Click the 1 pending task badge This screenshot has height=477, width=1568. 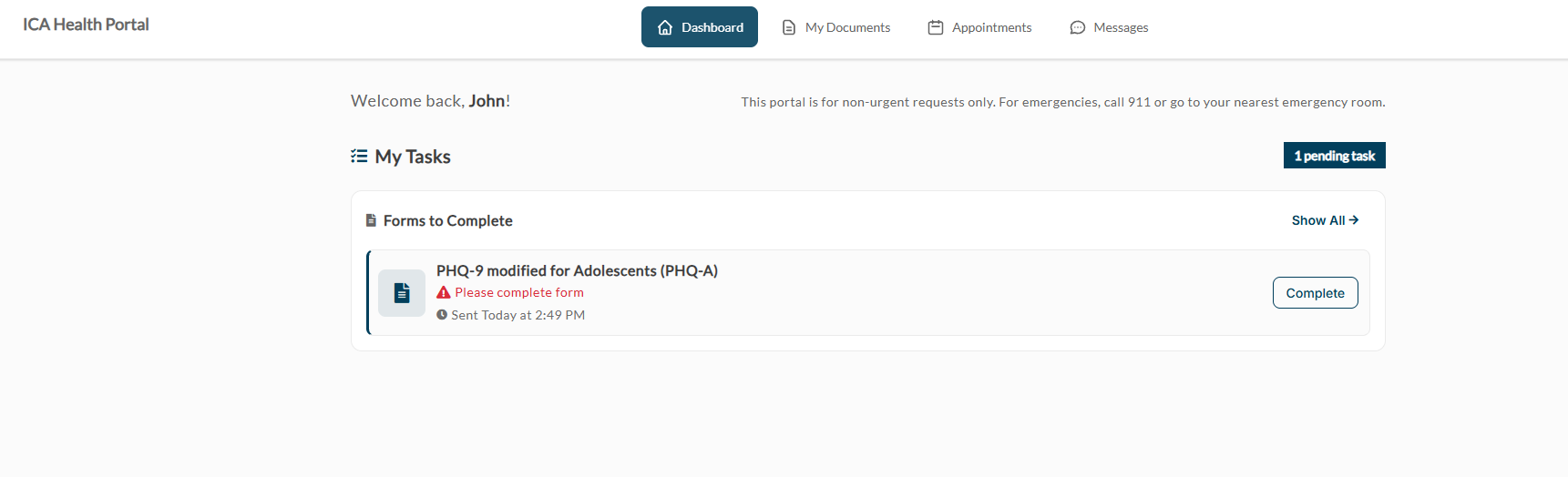pos(1335,156)
